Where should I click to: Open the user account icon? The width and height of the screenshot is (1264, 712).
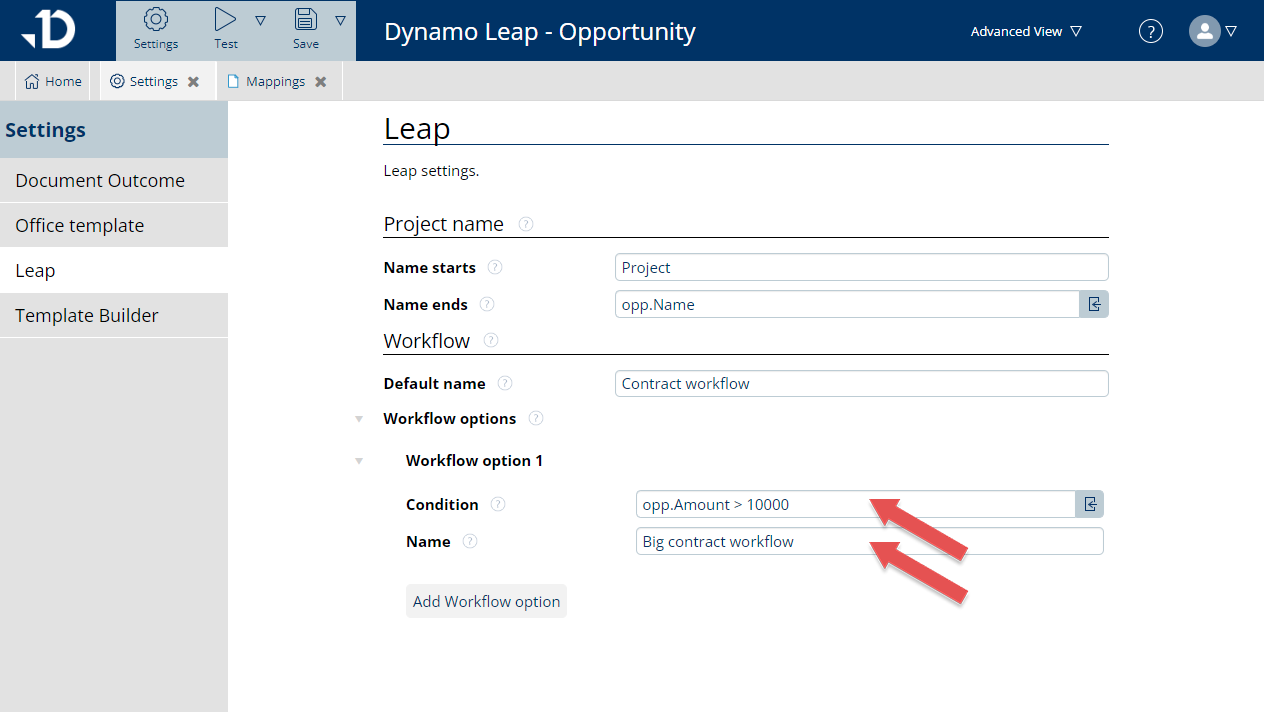(x=1204, y=31)
